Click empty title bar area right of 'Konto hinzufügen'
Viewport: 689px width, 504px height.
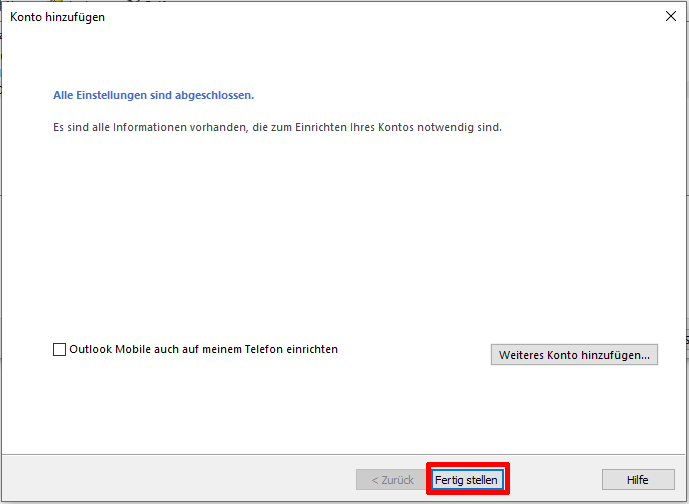(x=350, y=17)
